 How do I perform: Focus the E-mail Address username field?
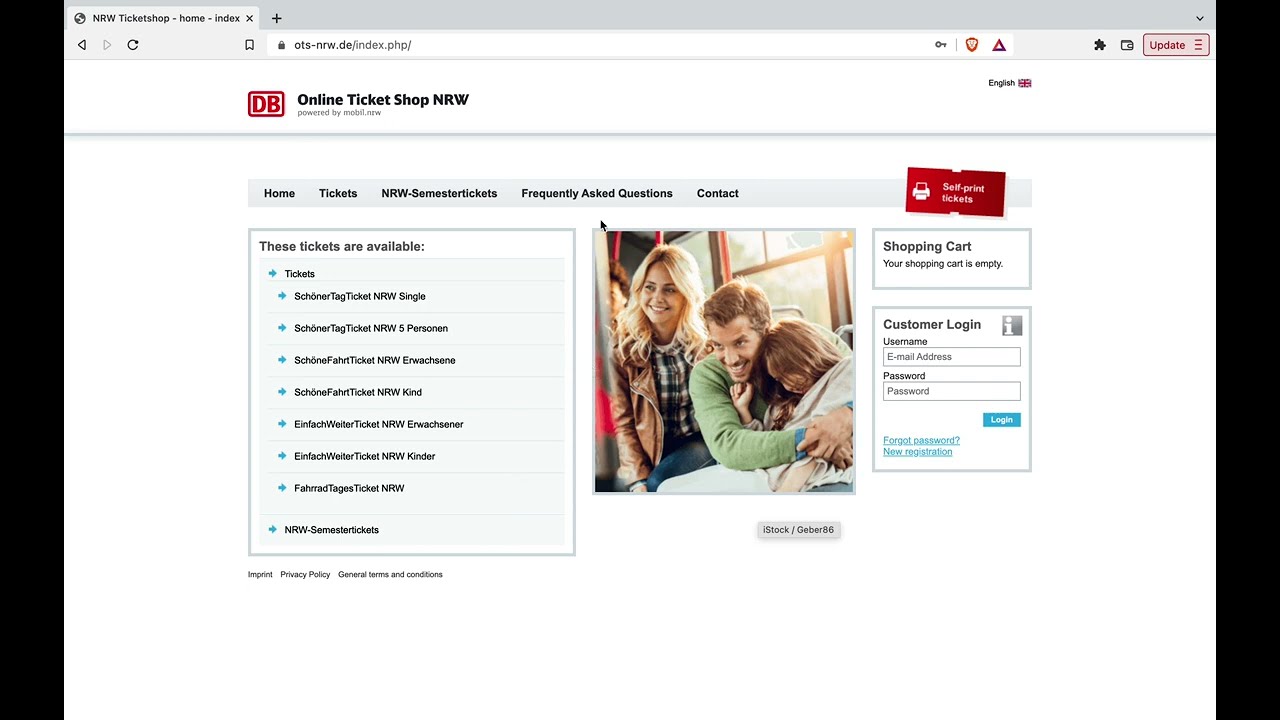click(x=952, y=357)
